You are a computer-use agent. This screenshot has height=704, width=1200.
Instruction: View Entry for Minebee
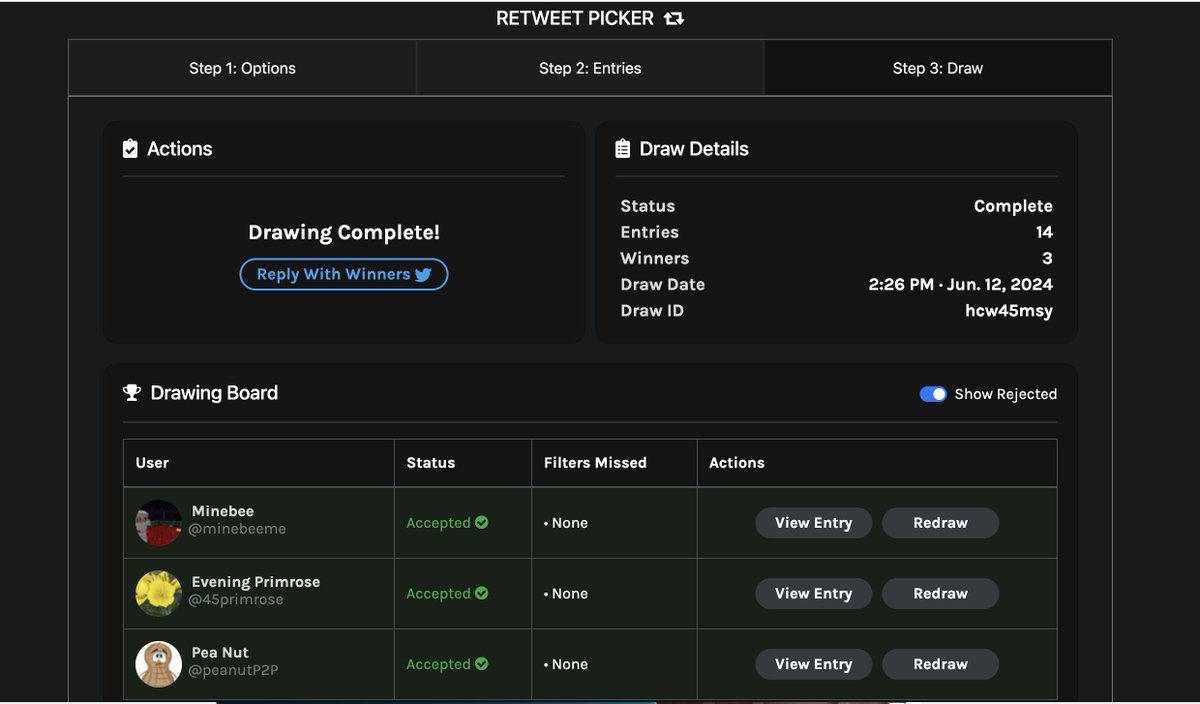click(x=813, y=522)
